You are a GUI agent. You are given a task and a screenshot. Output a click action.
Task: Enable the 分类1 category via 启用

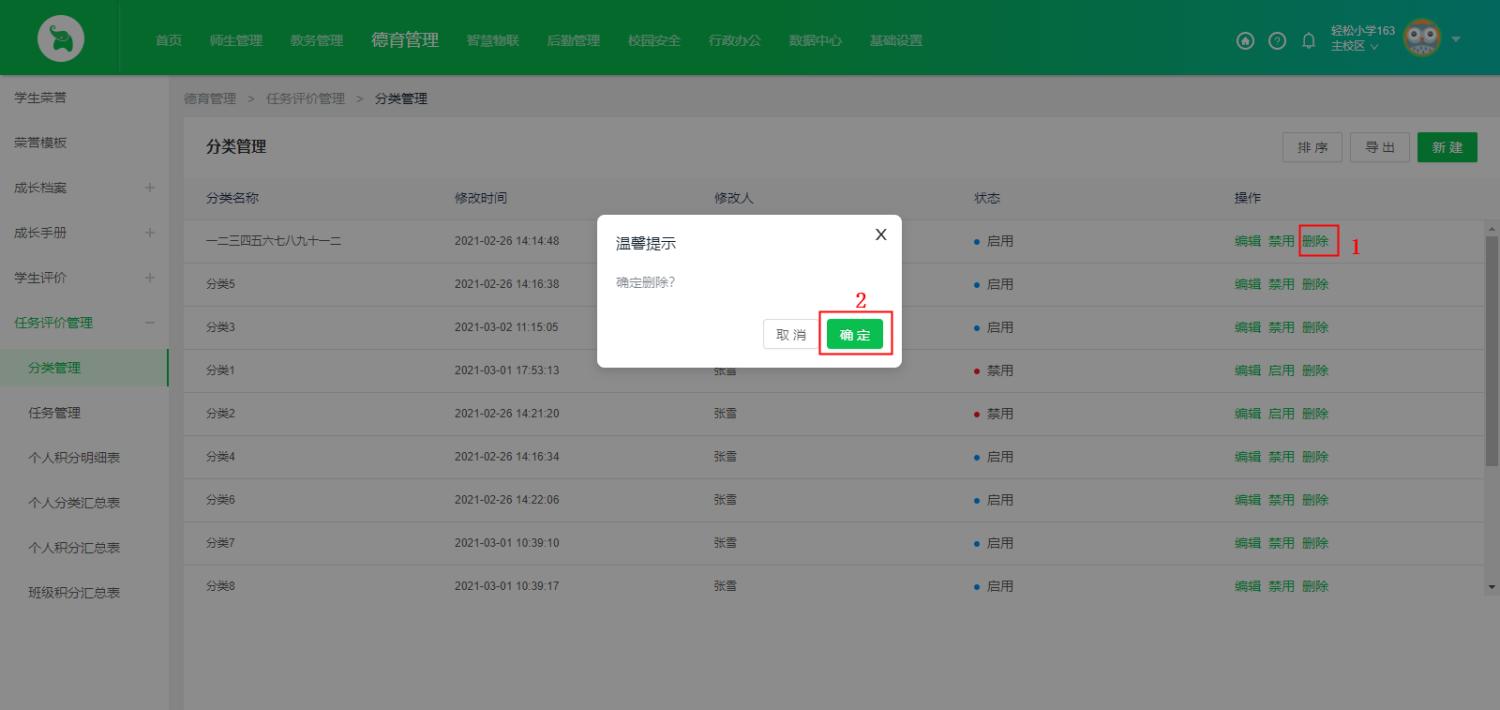coord(1282,370)
